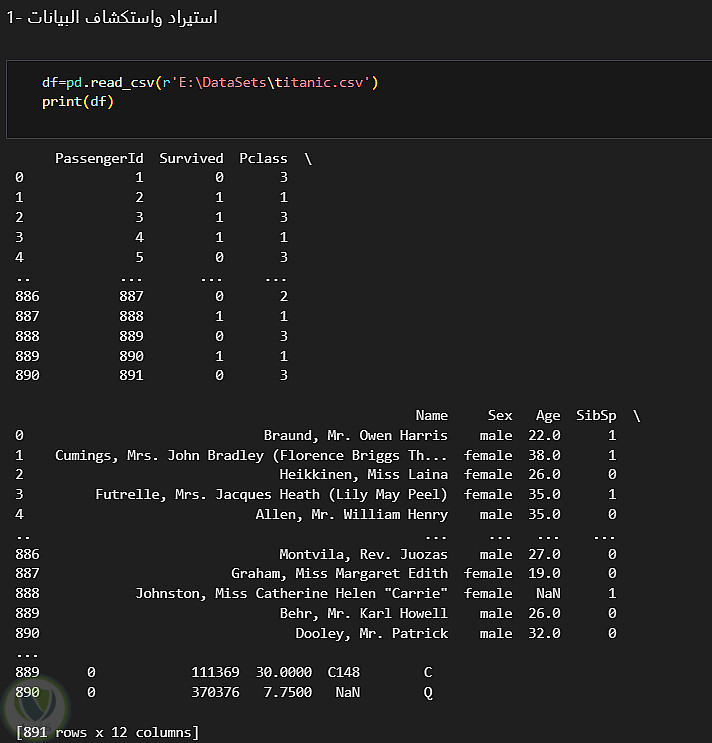Viewport: 712px width, 743px height.
Task: Click the name Braund, Mr. Owen Harris
Action: 355,435
